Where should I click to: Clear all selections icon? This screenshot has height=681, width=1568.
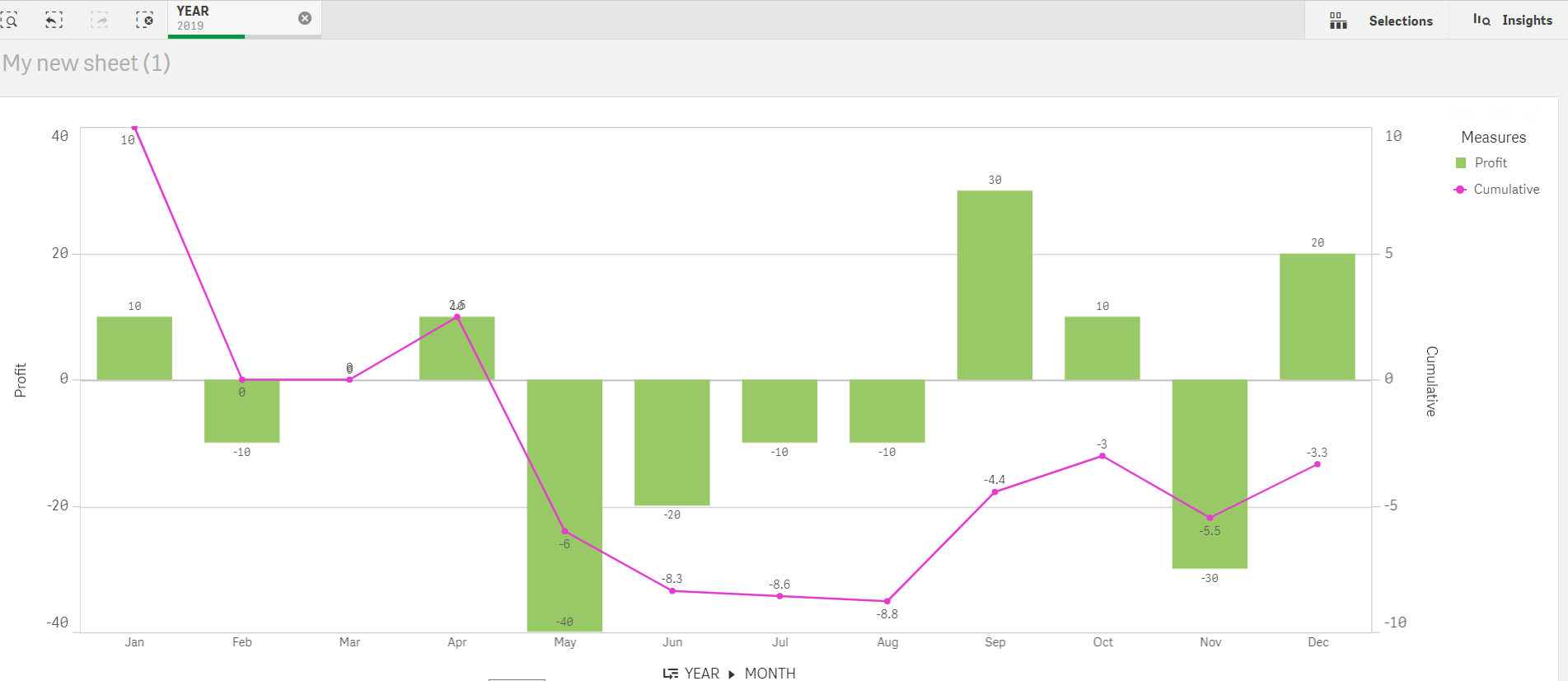click(x=145, y=20)
